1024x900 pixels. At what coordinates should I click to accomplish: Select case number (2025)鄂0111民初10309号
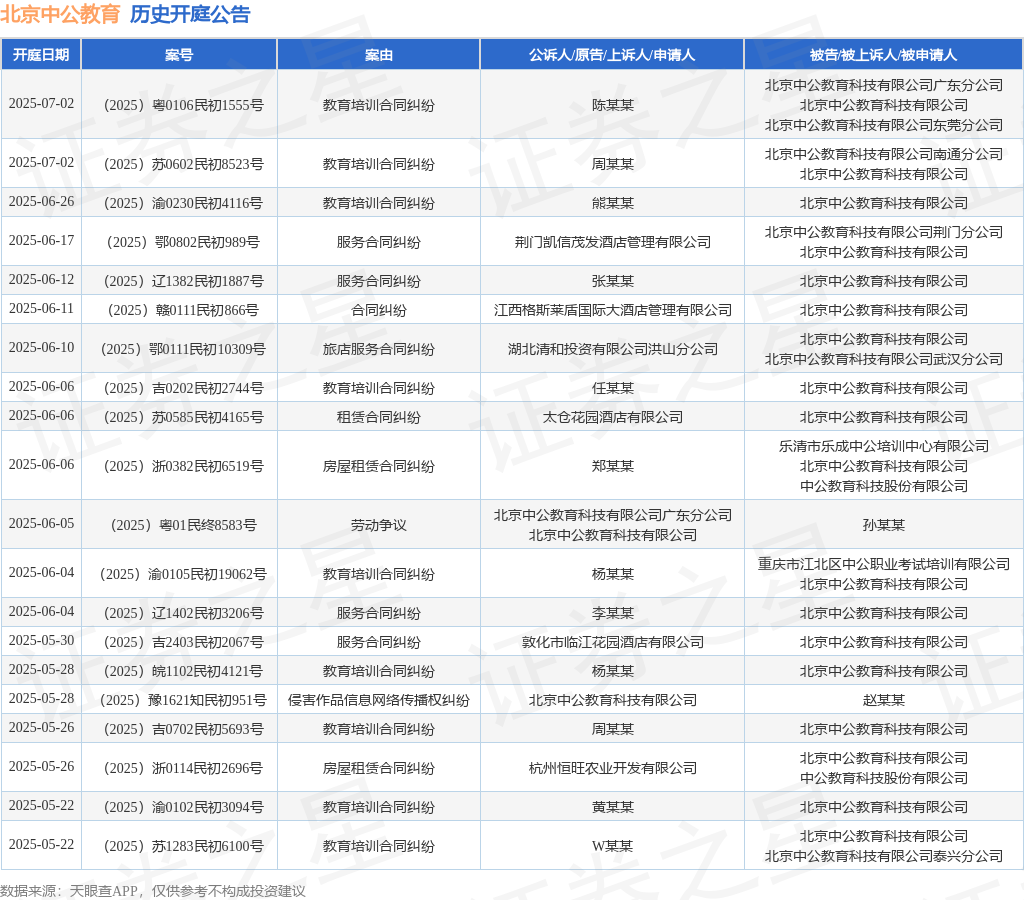pos(183,349)
